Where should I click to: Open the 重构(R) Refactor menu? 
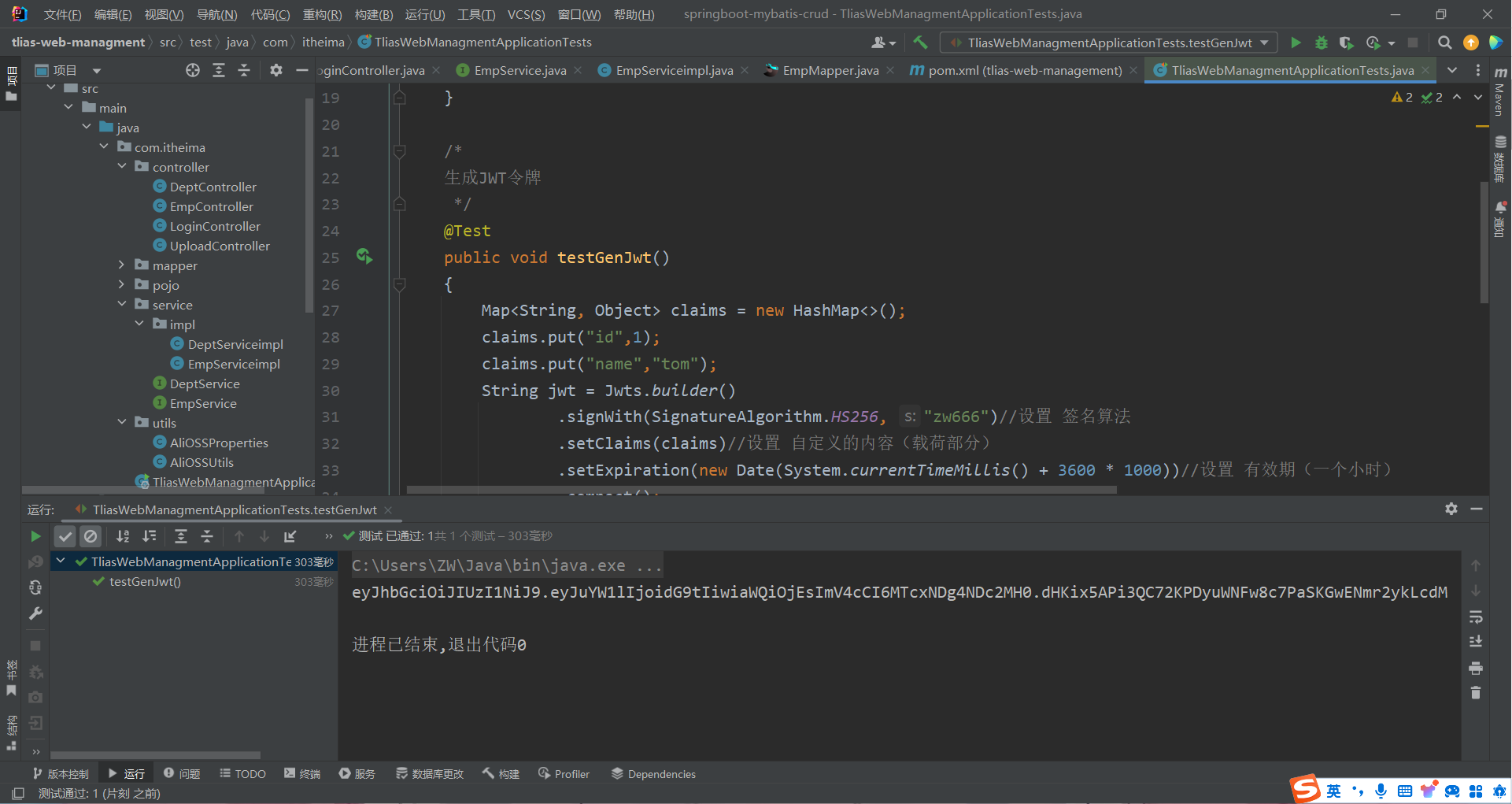coord(322,14)
